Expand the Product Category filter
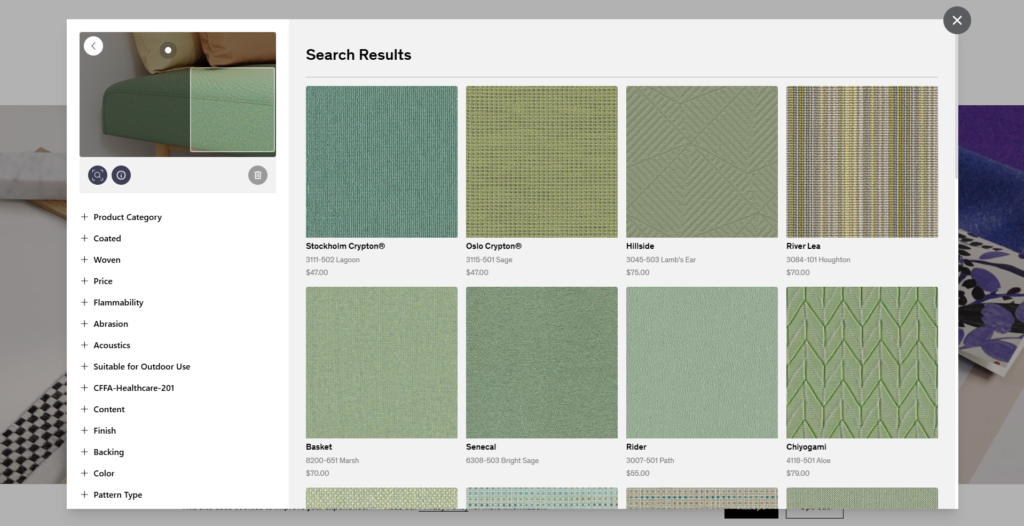The width and height of the screenshot is (1024, 526). point(121,217)
